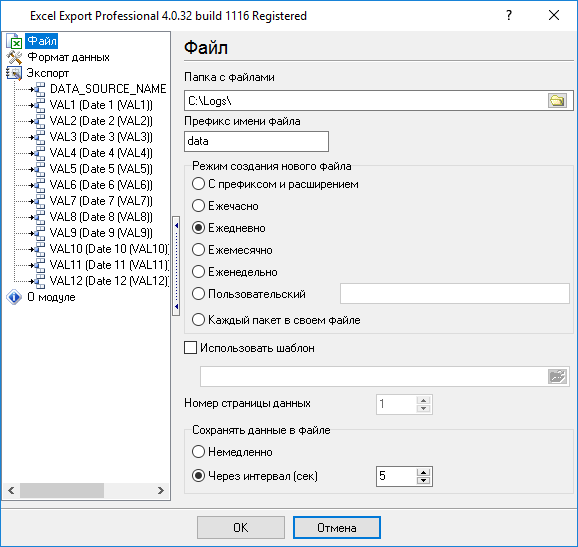The height and width of the screenshot is (547, 578).
Task: Collapse the left panel using splitter handle
Action: coord(176,266)
